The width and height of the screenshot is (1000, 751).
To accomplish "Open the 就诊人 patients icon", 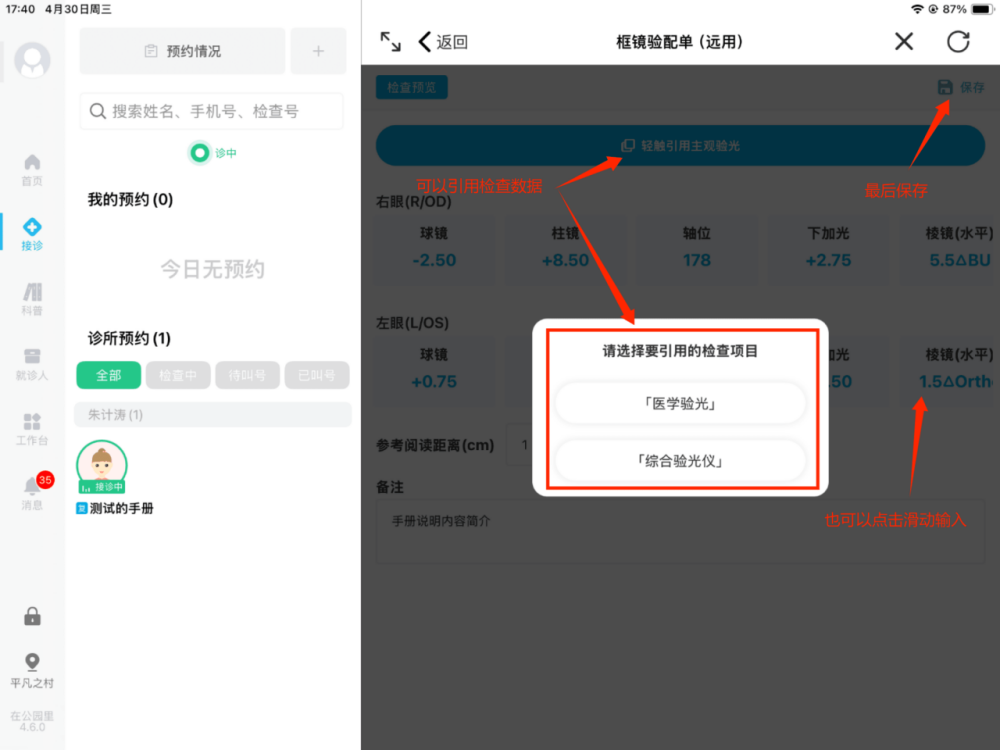I will (32, 364).
